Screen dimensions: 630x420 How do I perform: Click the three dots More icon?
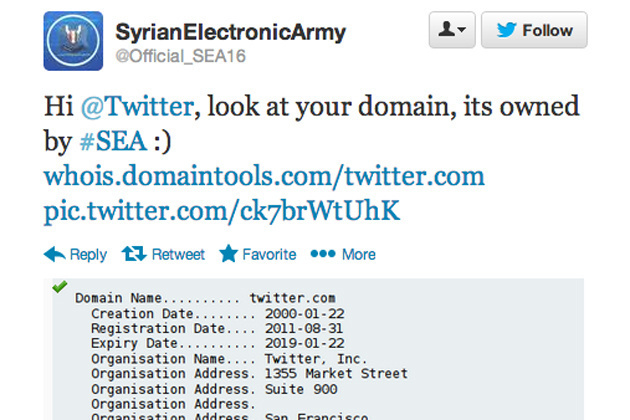323,254
